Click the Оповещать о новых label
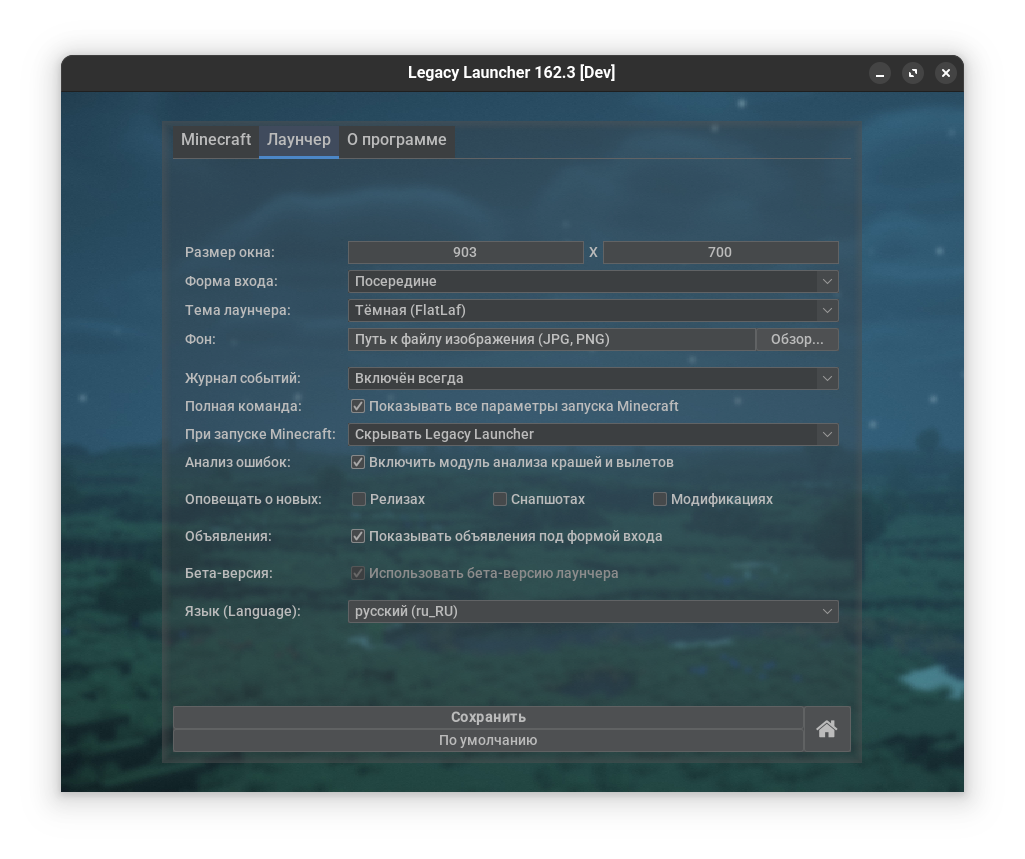1025x859 pixels. [x=253, y=499]
